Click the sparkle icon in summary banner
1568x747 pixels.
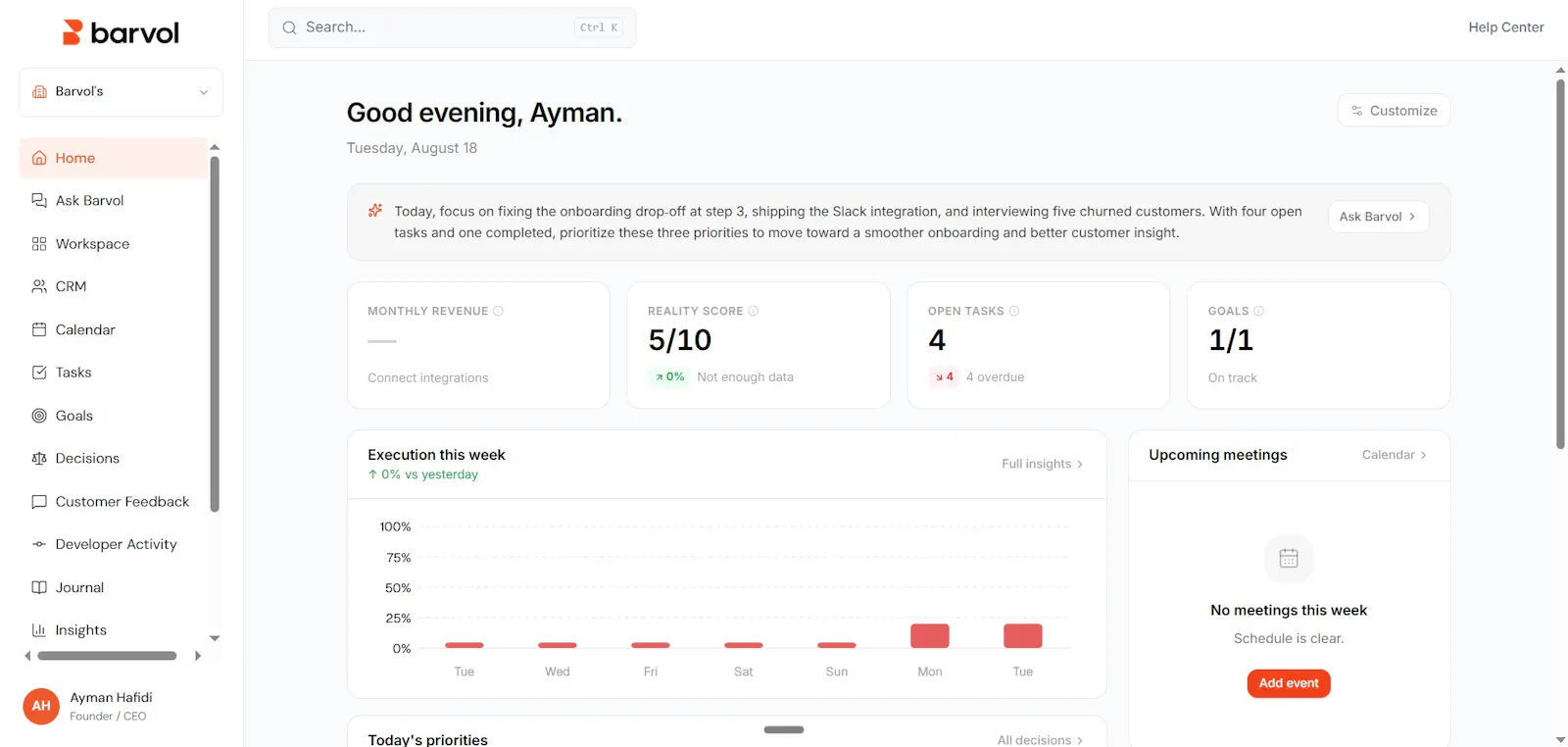click(375, 211)
